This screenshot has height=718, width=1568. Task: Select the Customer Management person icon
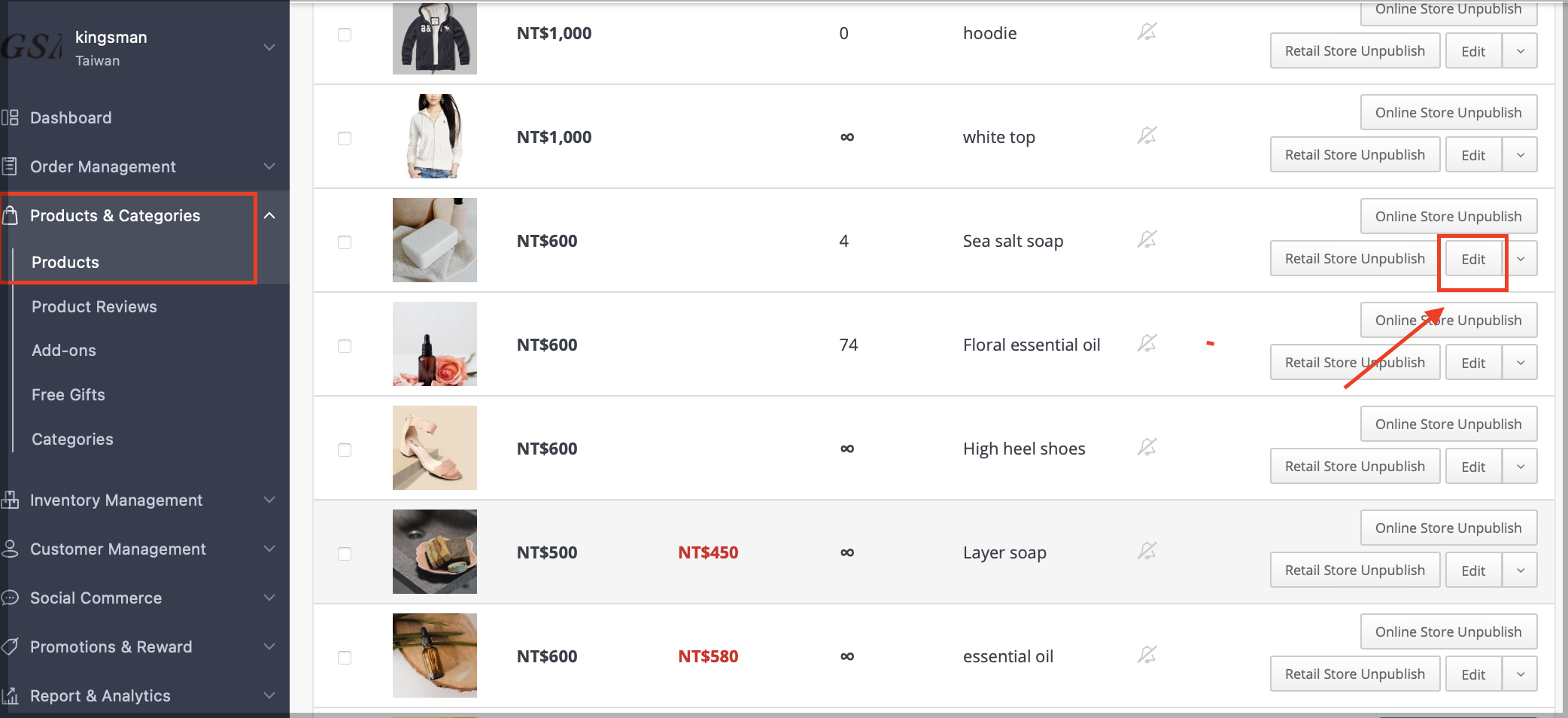pos(11,549)
